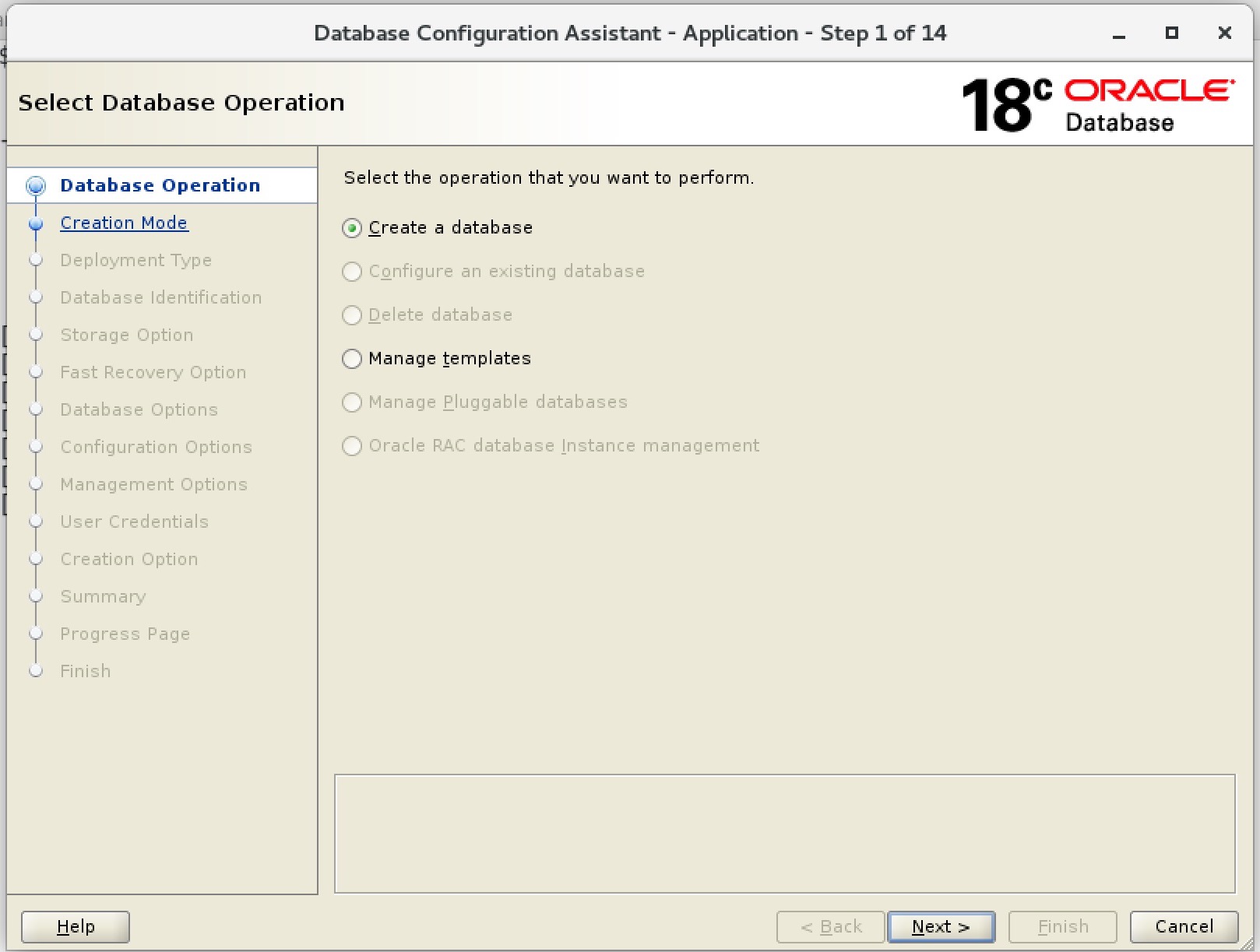
Task: Click the Storage Option step node
Action: coord(36,335)
